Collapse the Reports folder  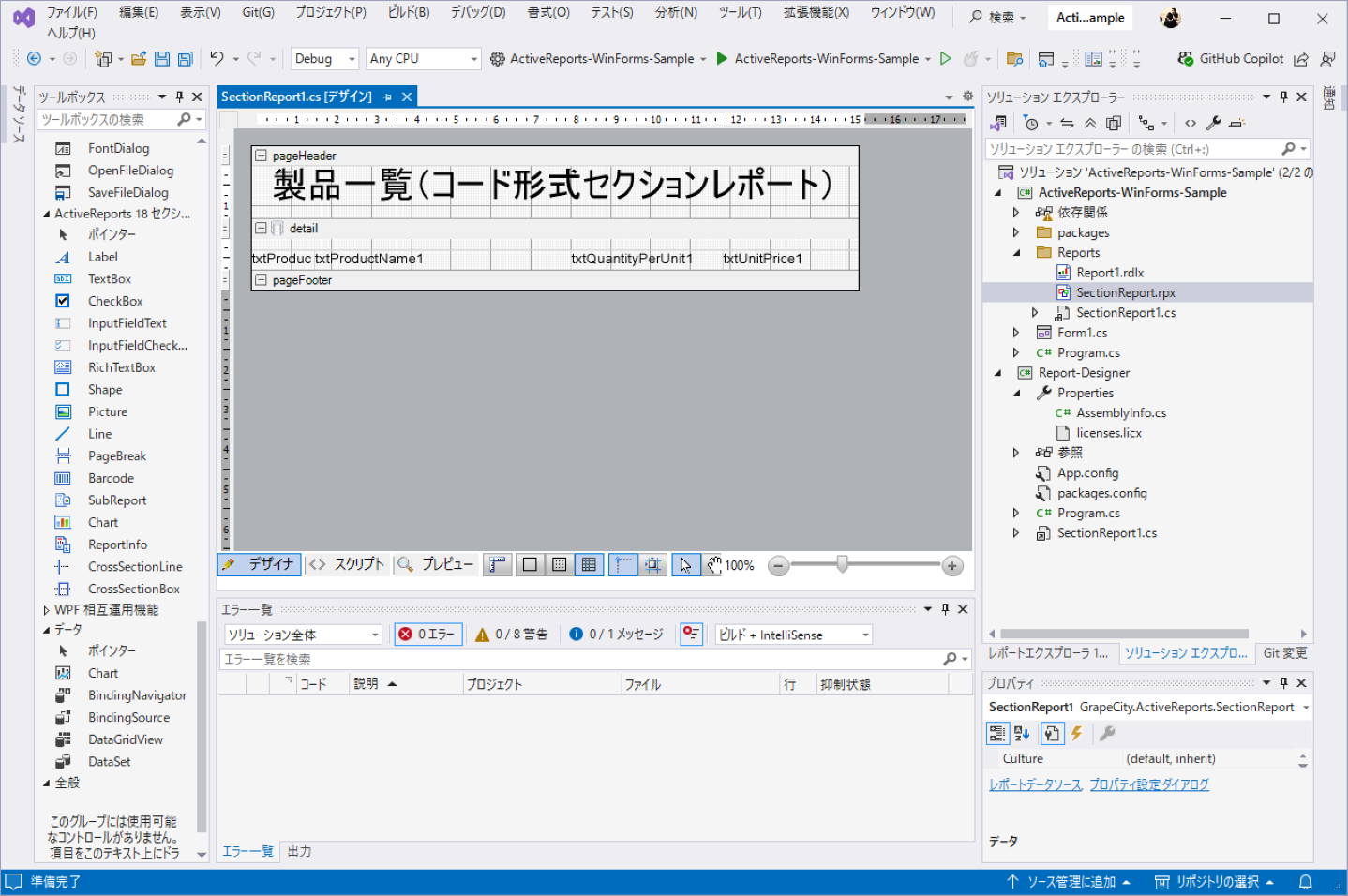click(x=1016, y=253)
